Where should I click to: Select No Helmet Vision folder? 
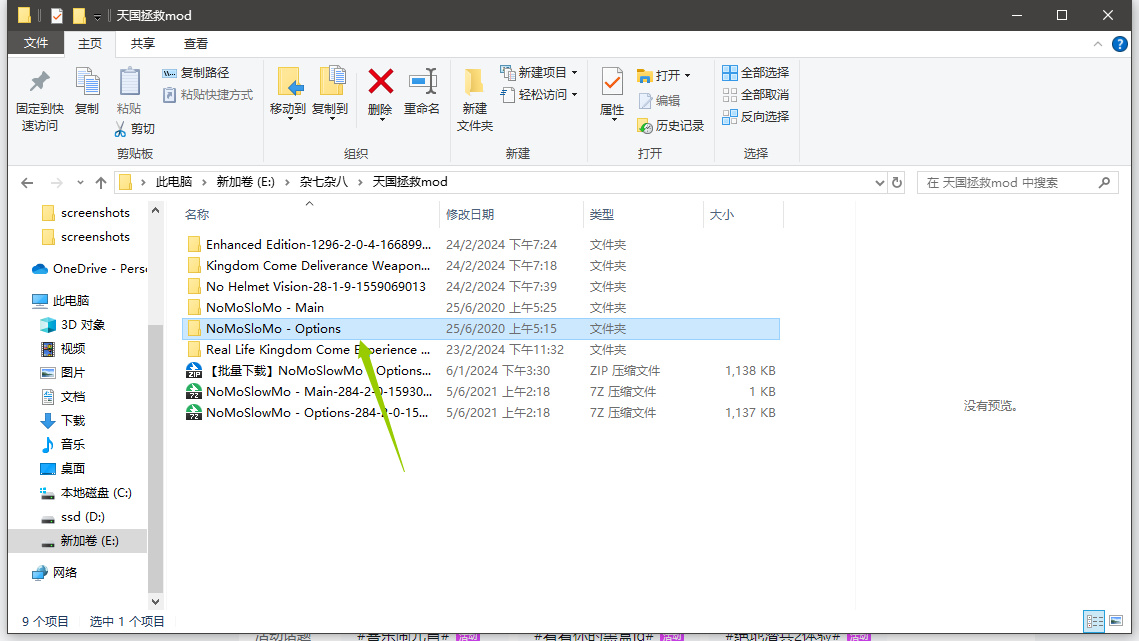point(480,287)
